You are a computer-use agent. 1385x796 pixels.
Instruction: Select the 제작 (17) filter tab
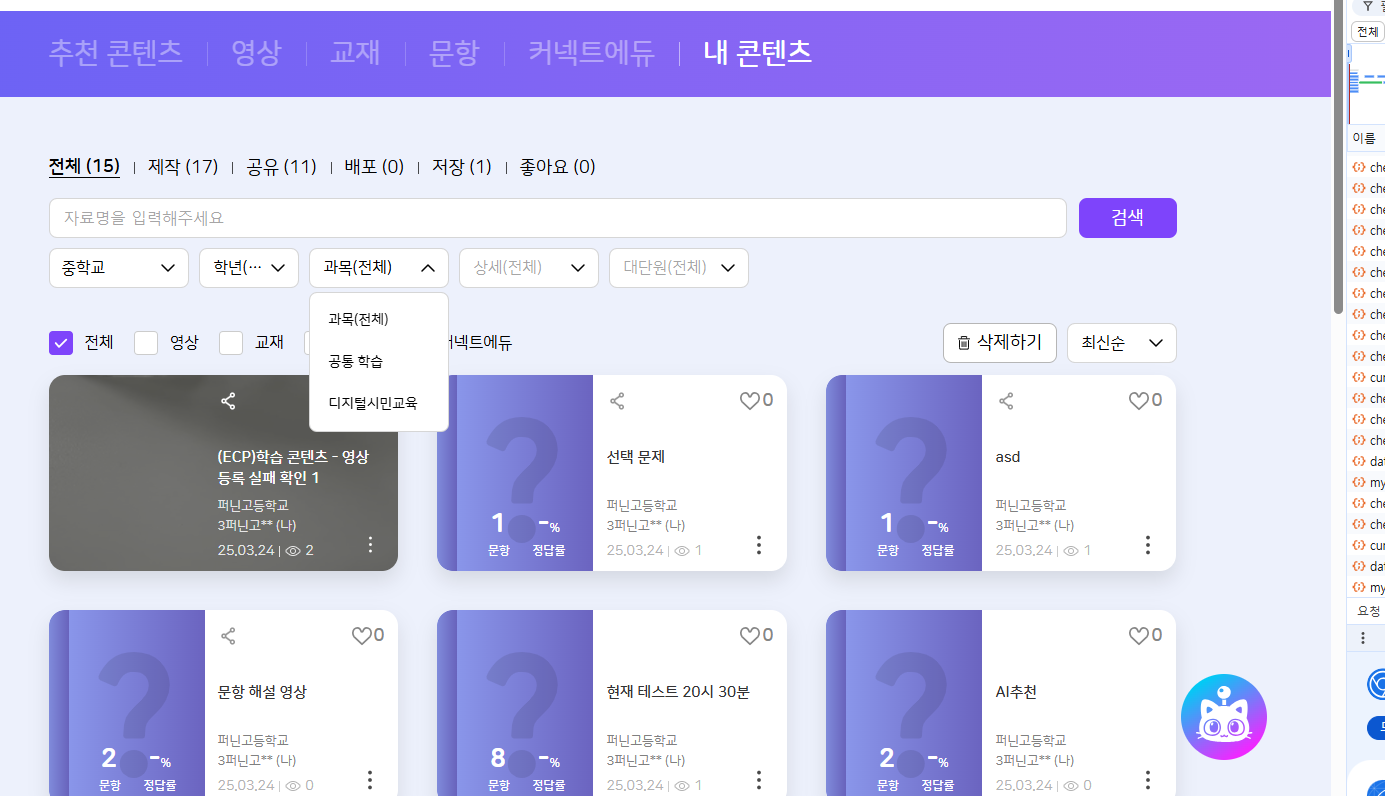[x=182, y=167]
